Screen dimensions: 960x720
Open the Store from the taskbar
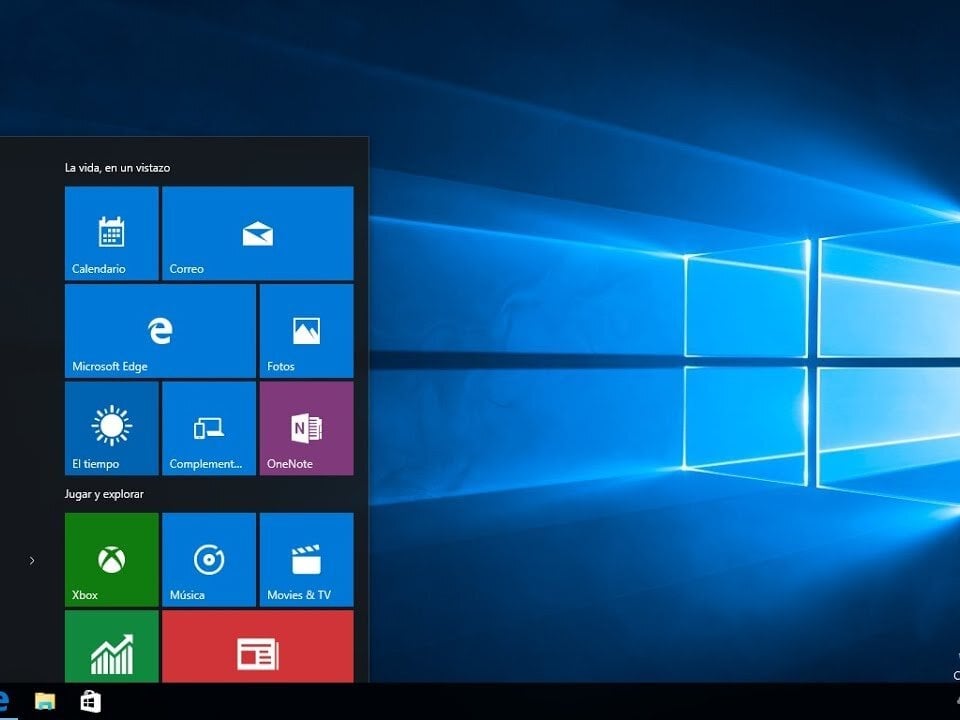(x=90, y=702)
